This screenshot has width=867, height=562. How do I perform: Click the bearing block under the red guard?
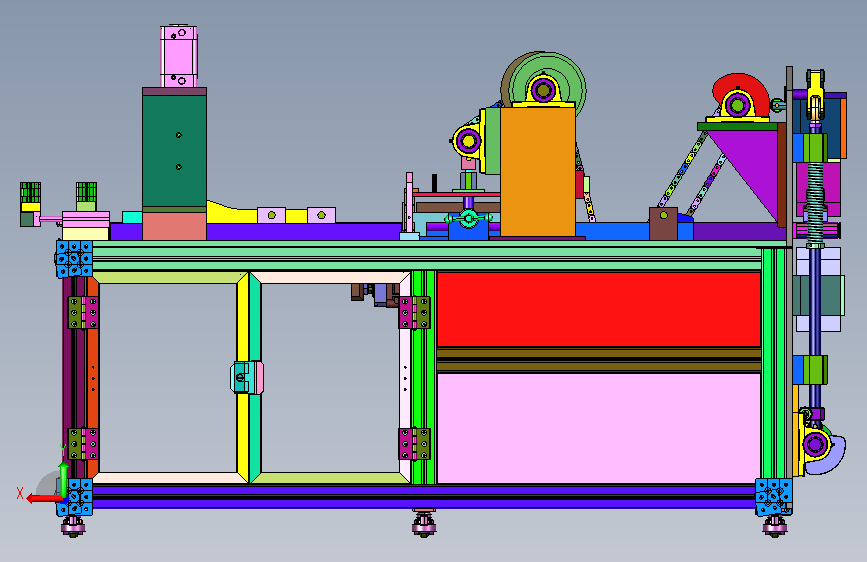pos(738,107)
